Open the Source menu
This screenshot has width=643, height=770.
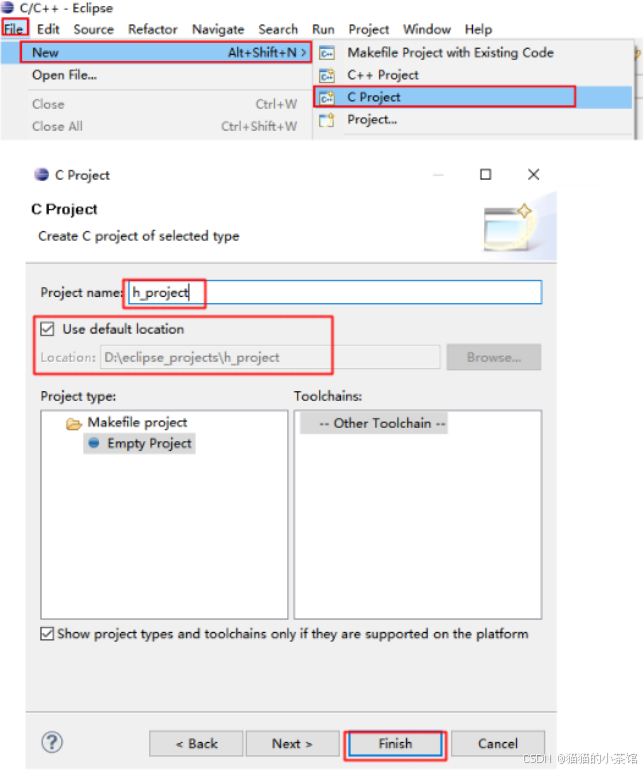click(93, 29)
